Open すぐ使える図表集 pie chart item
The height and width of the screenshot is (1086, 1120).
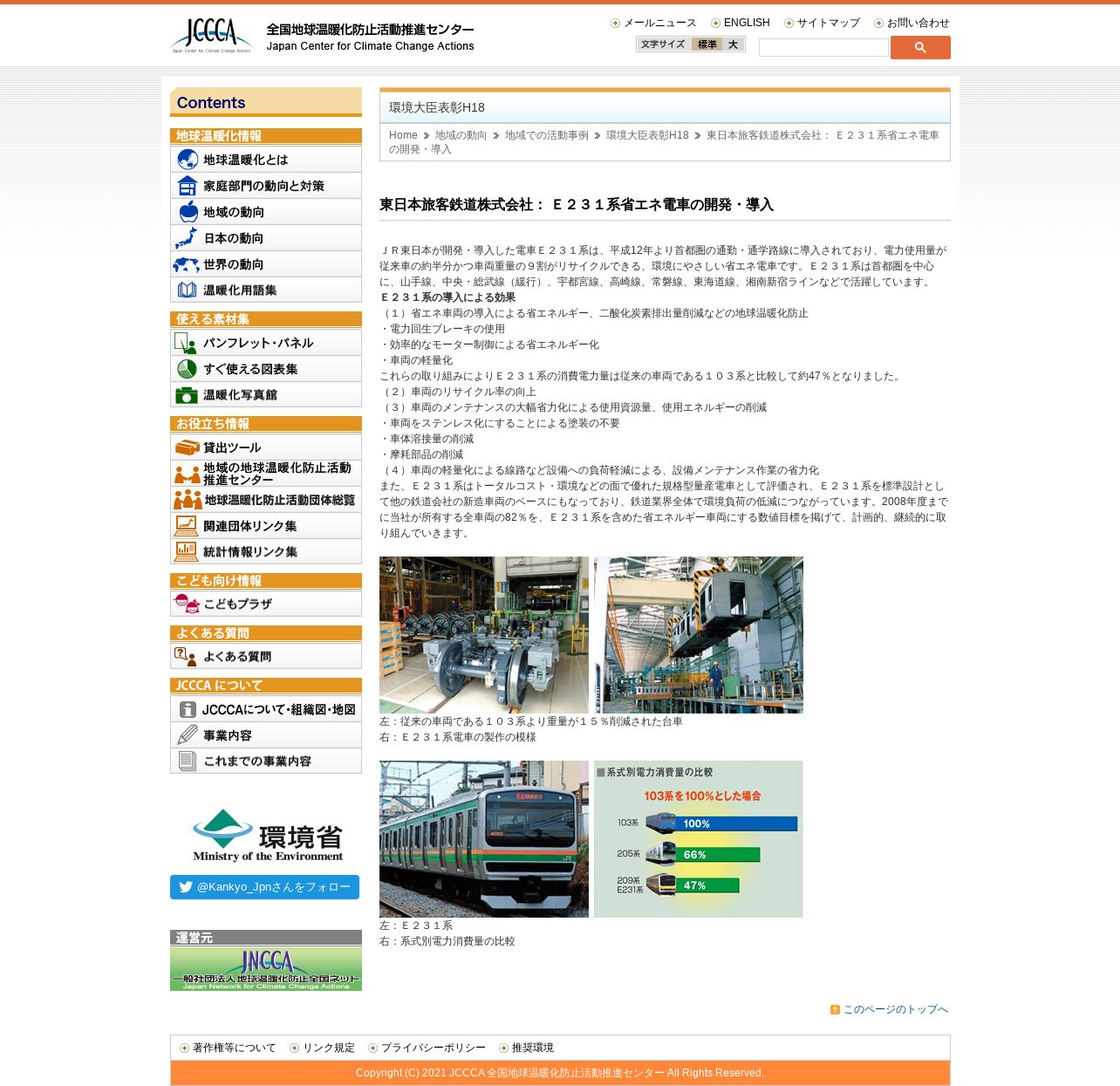click(x=266, y=369)
